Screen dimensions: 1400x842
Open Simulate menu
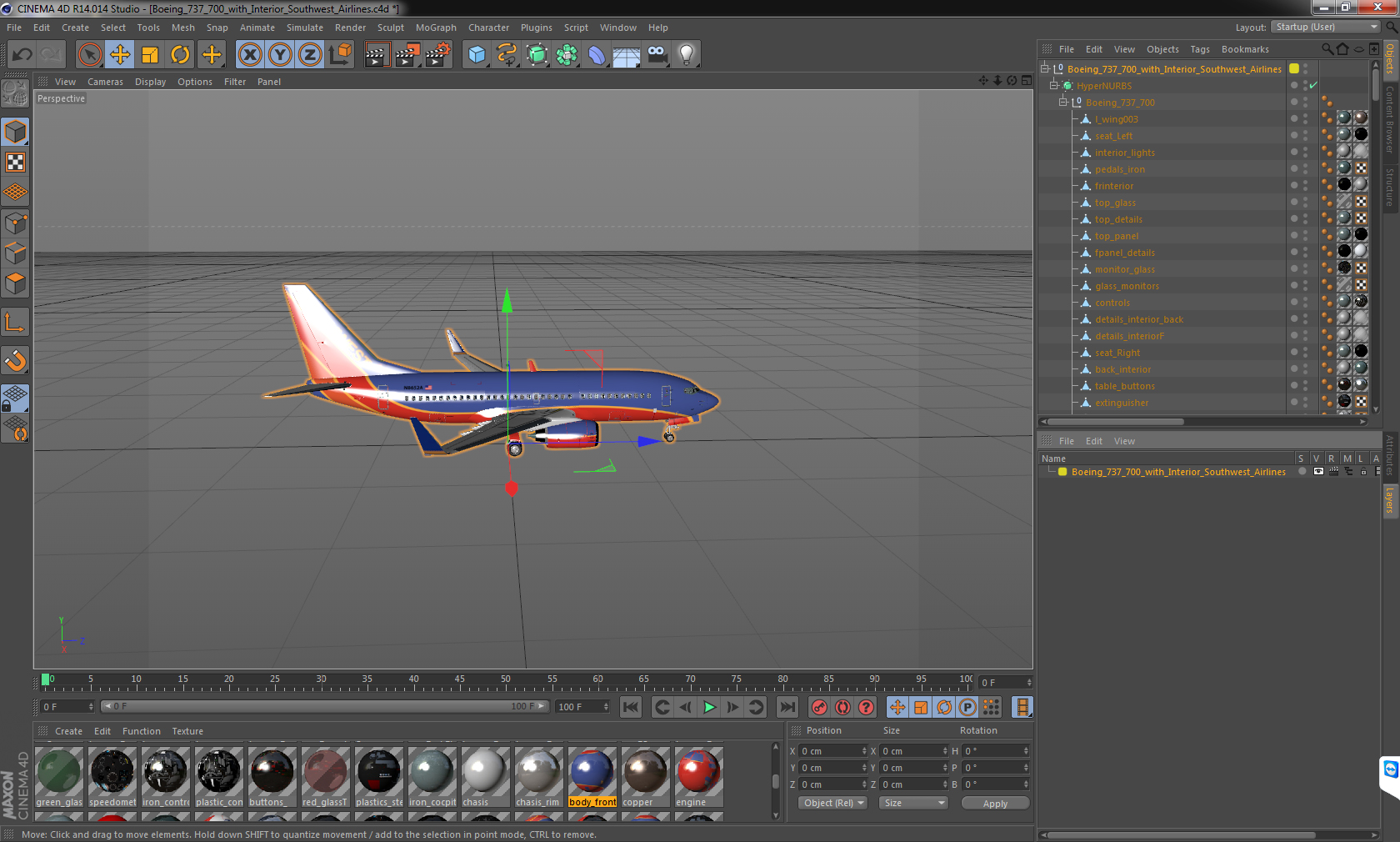tap(304, 28)
